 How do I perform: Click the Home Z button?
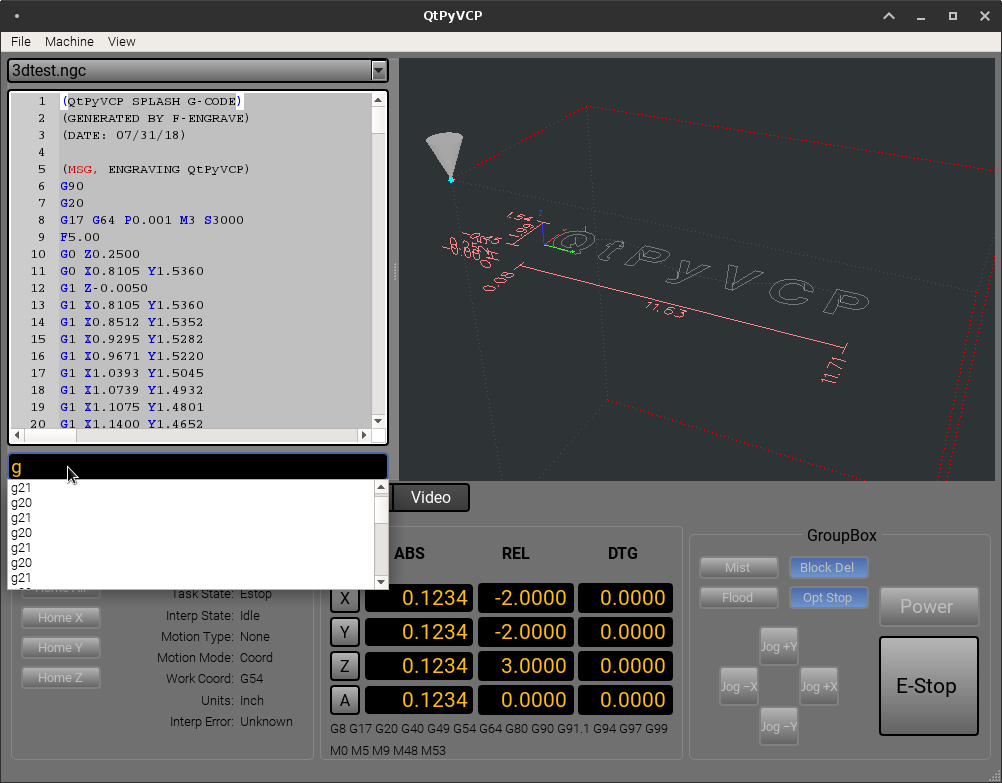pyautogui.click(x=61, y=678)
